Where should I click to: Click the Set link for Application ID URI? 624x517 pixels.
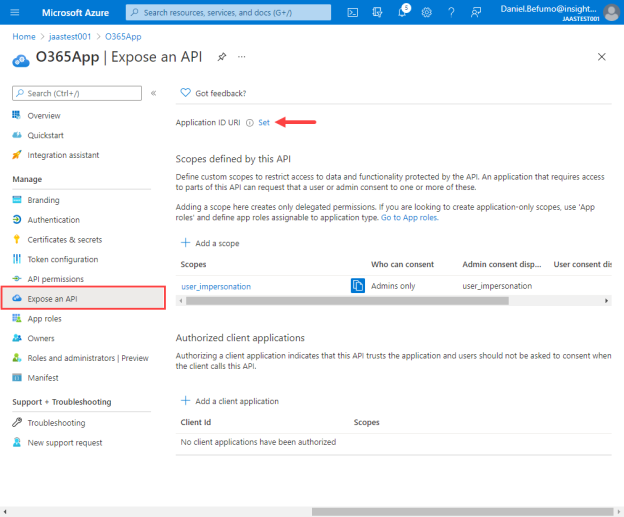pos(264,123)
